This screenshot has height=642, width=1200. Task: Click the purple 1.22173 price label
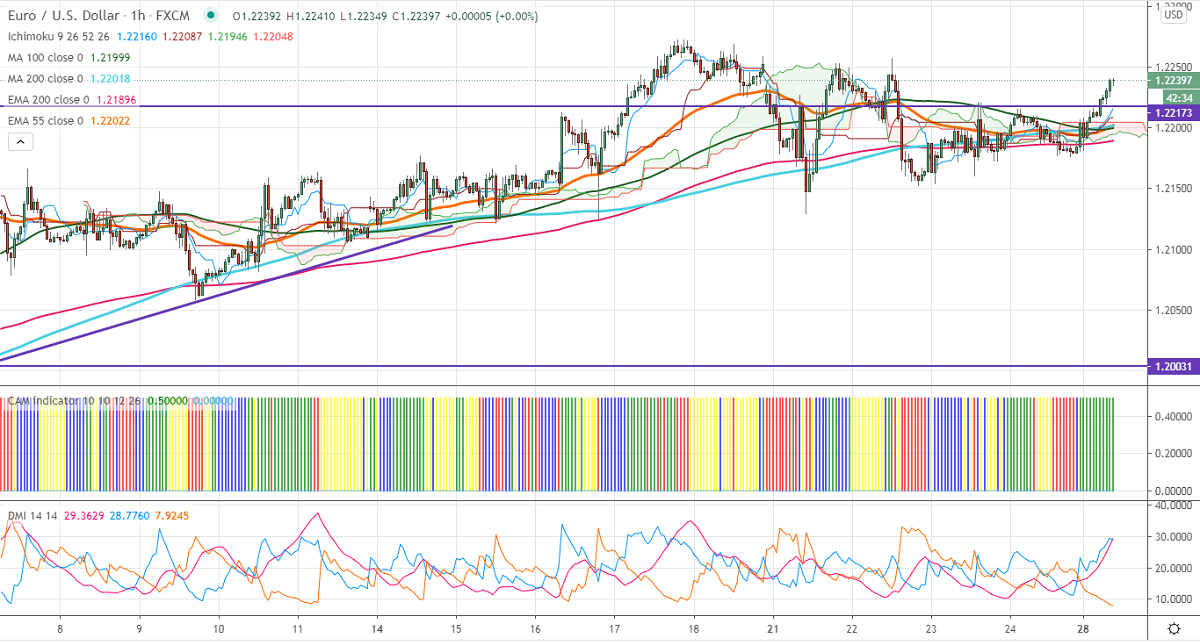tap(1172, 114)
